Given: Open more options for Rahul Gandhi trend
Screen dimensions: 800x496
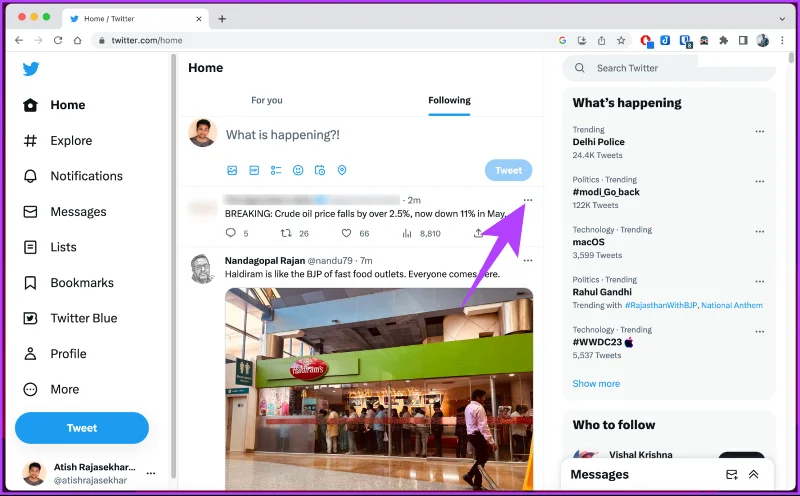Looking at the screenshot, I should click(759, 281).
